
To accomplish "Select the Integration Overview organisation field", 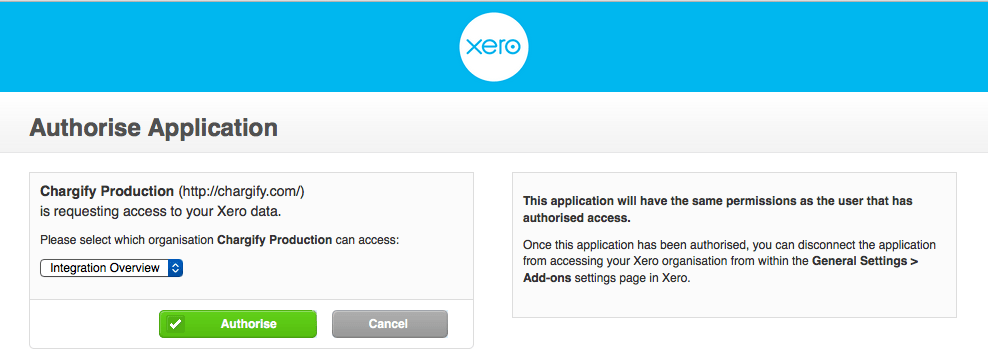I will tap(112, 268).
